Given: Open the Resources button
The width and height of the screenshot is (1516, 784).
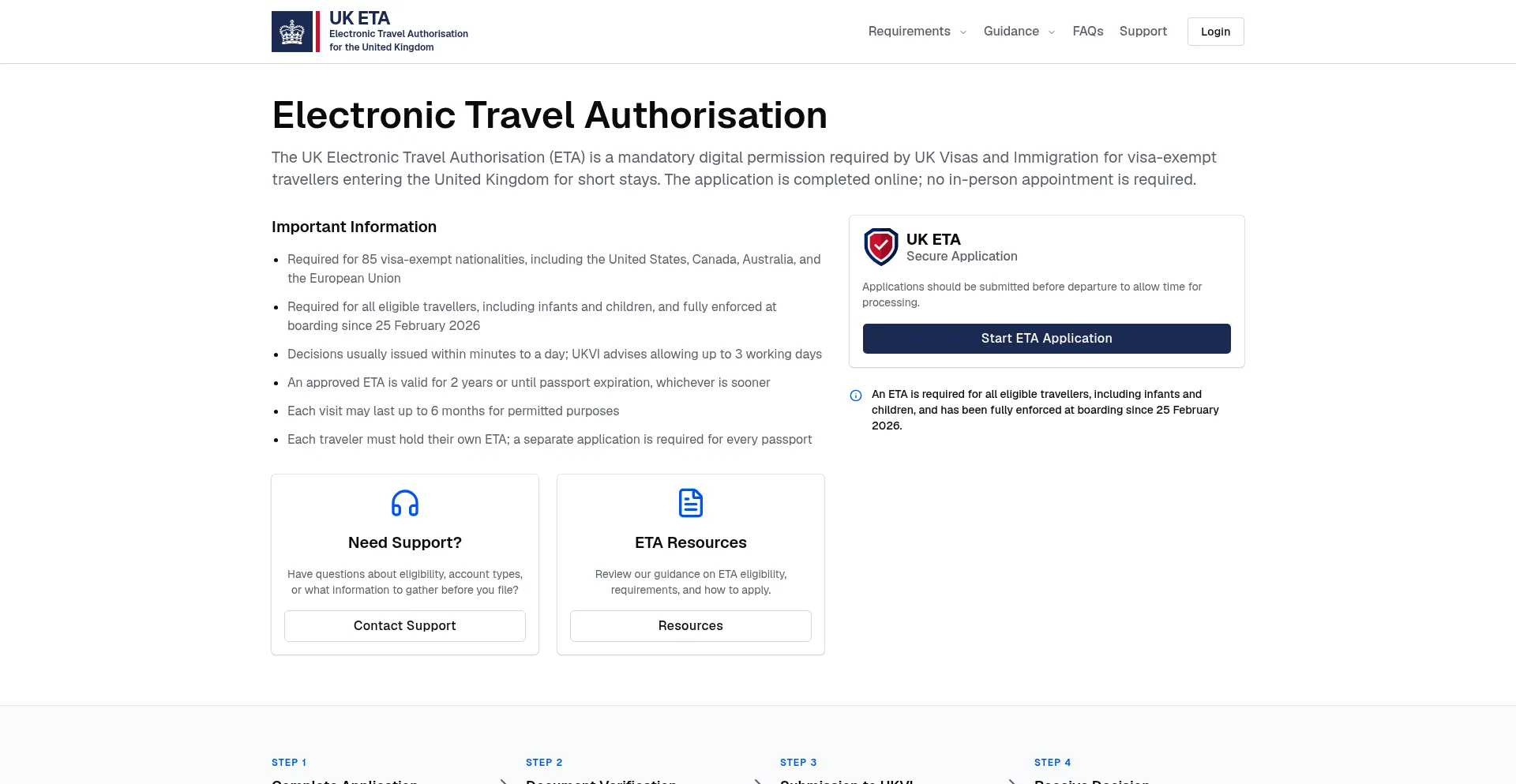Looking at the screenshot, I should pos(691,626).
